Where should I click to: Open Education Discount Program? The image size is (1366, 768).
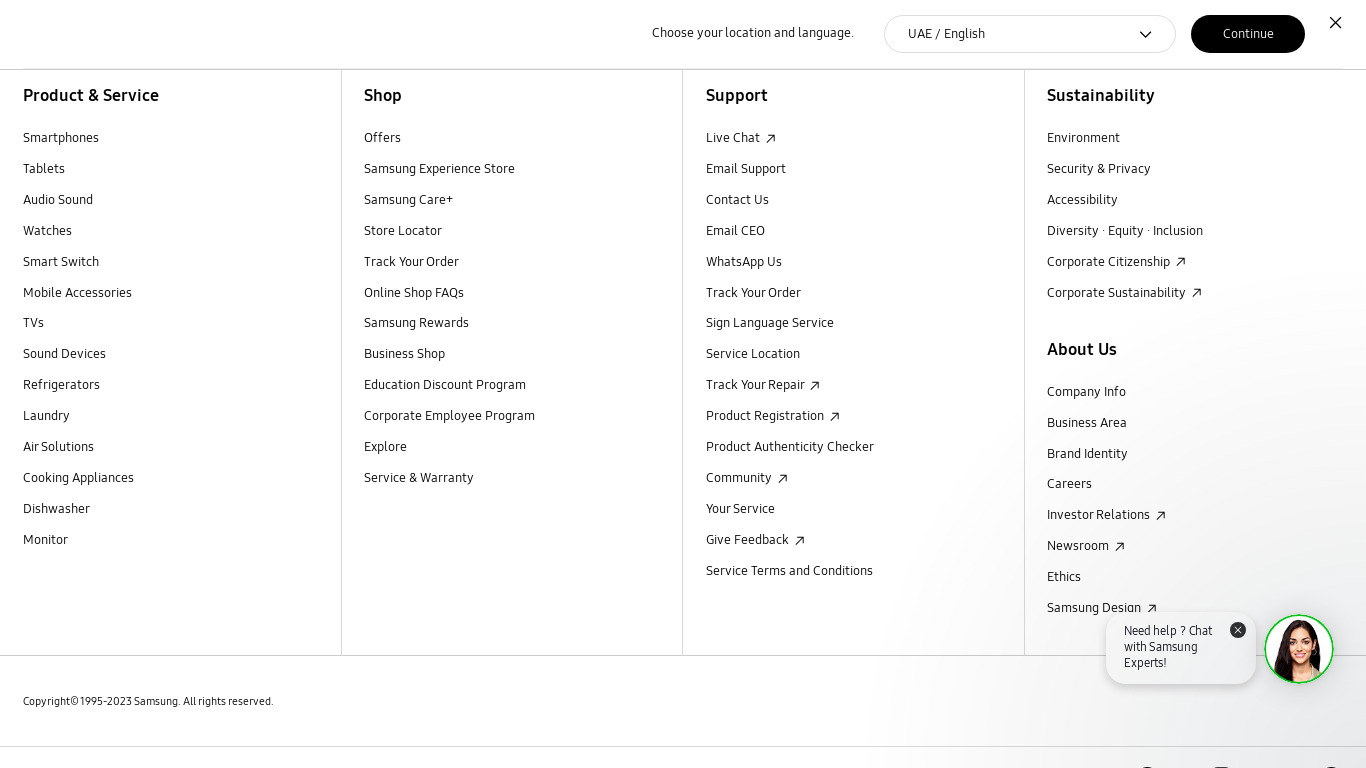[x=445, y=385]
